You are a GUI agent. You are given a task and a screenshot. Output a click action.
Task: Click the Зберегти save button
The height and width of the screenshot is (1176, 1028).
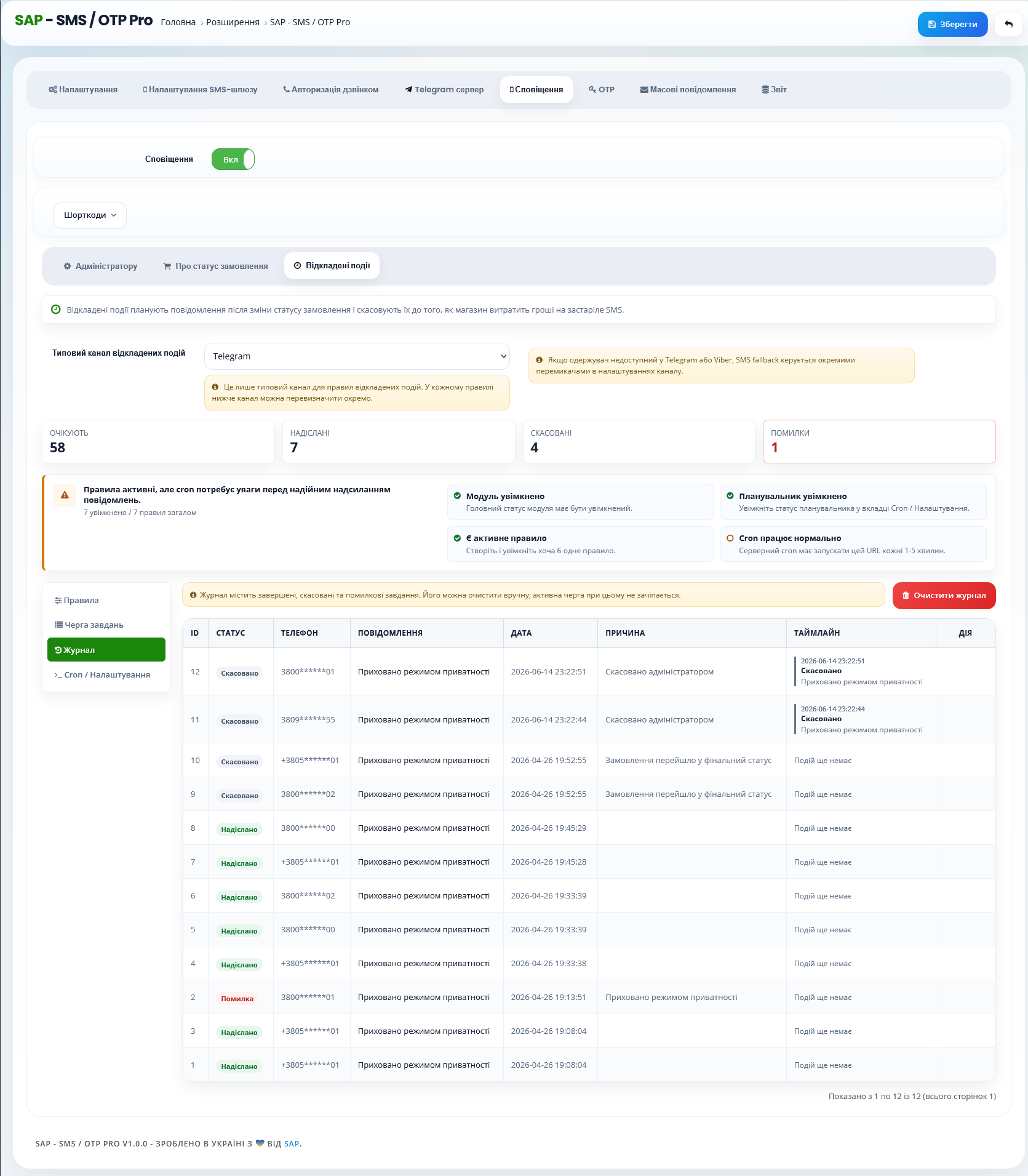[952, 24]
